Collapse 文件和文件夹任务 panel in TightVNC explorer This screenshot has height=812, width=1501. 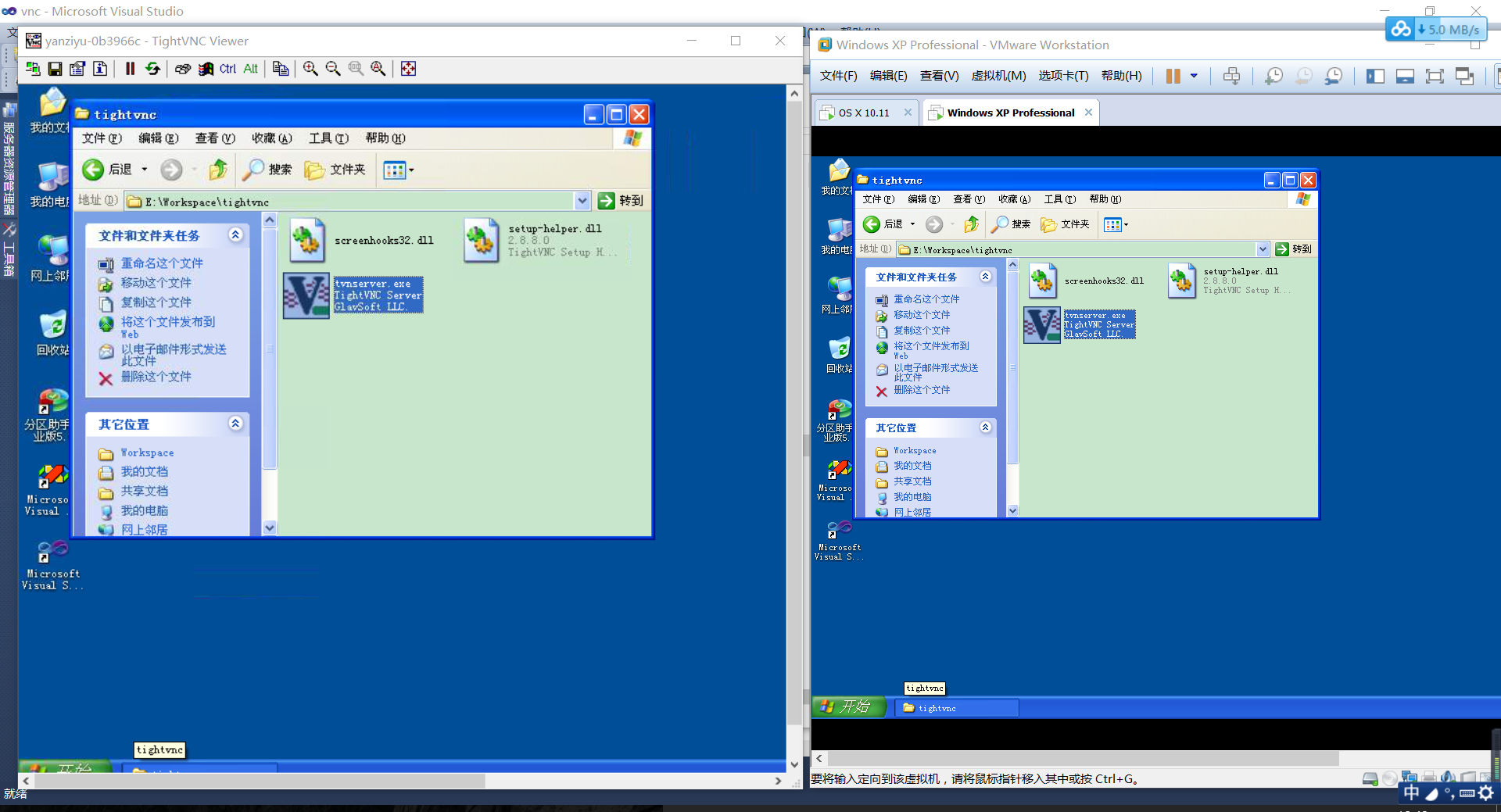click(x=235, y=234)
